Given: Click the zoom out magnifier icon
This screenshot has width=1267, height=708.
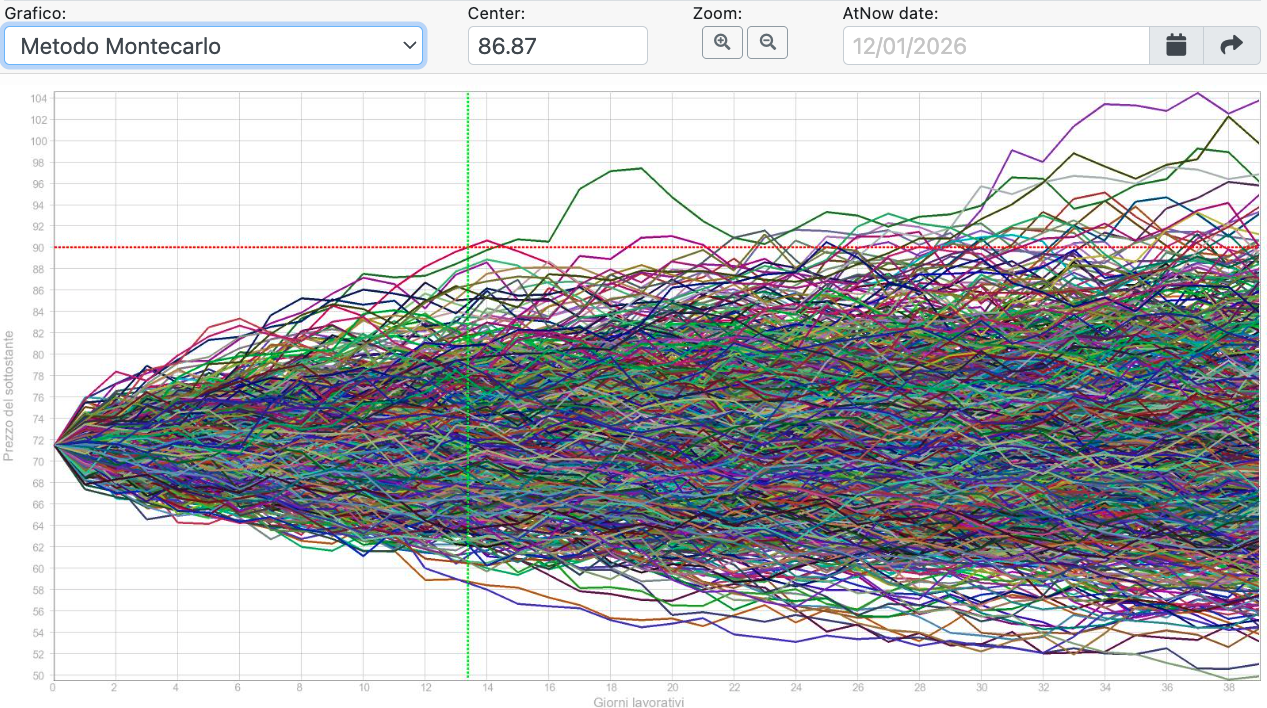Looking at the screenshot, I should pyautogui.click(x=767, y=43).
